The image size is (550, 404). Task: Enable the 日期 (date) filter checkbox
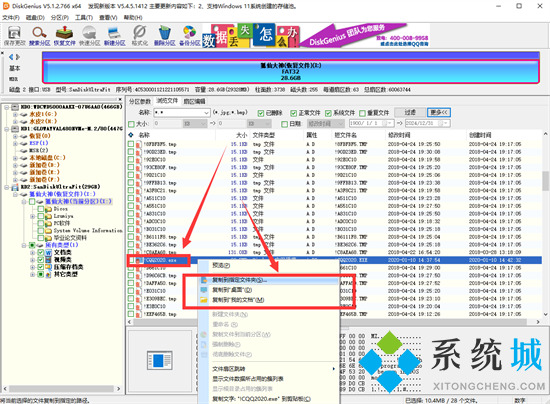pyautogui.click(x=285, y=124)
